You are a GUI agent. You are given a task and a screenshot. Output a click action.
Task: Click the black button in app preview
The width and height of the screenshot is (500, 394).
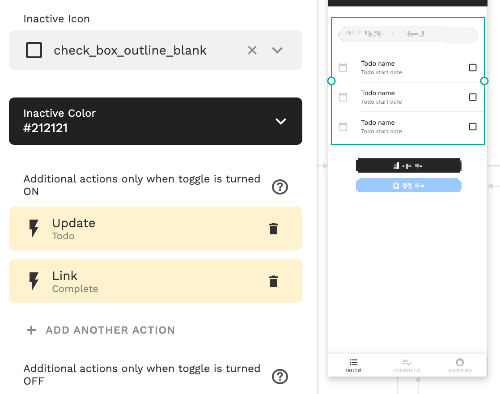pyautogui.click(x=409, y=166)
